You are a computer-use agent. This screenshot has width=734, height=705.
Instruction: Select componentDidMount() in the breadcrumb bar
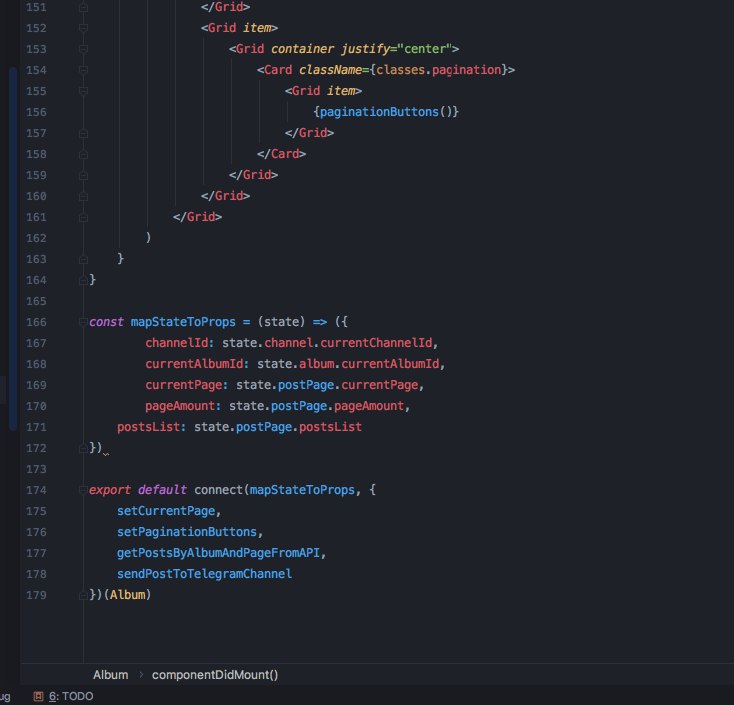[215, 675]
